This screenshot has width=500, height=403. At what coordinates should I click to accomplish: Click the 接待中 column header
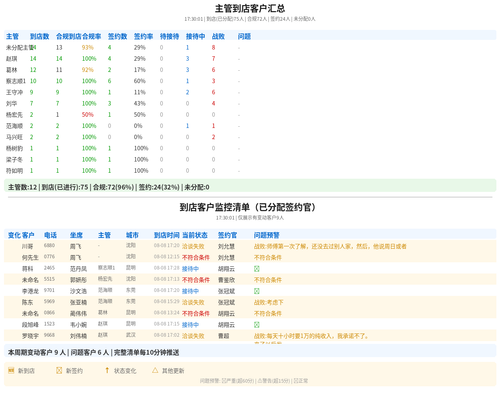click(x=195, y=36)
